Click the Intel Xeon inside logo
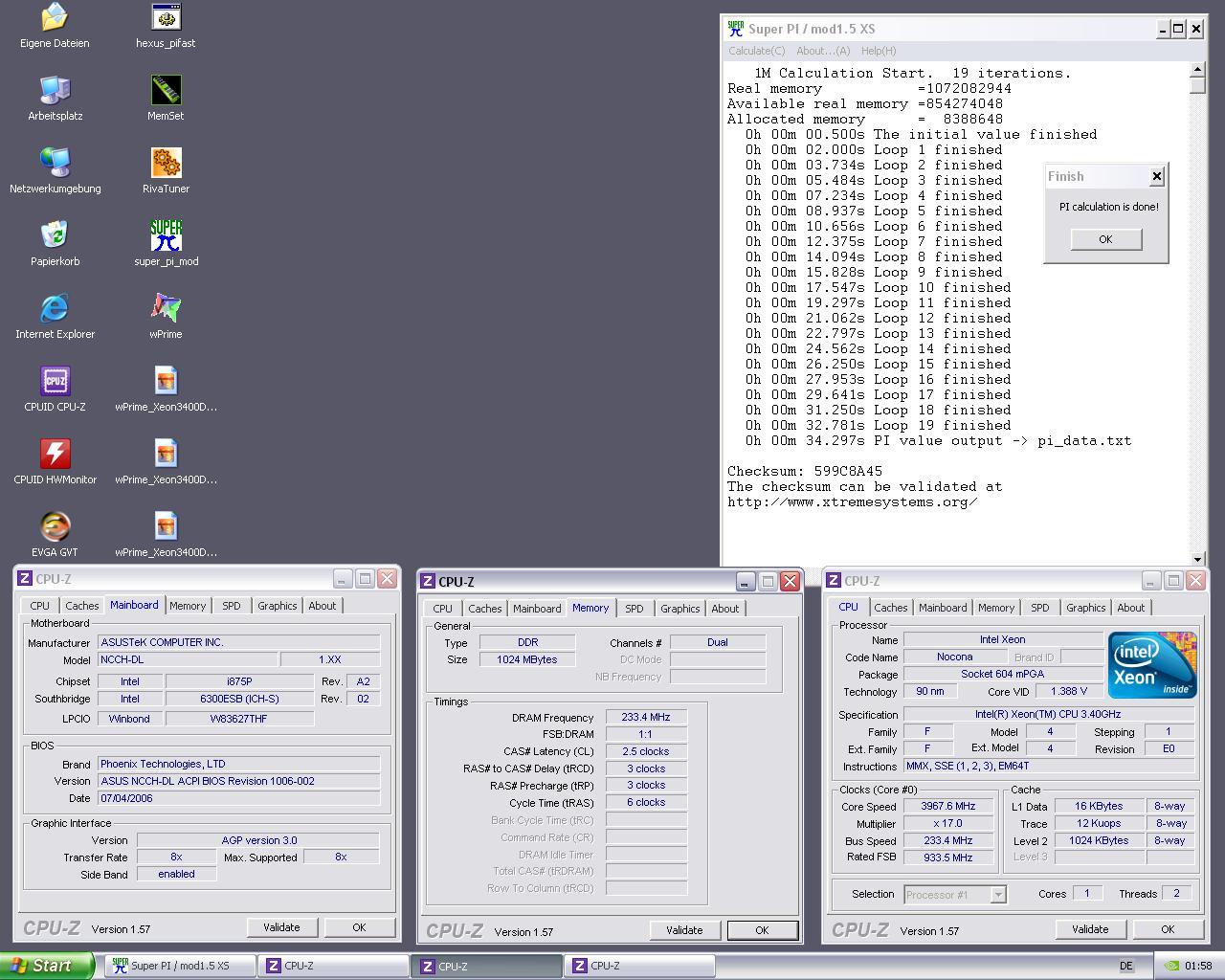The image size is (1225, 980). [1152, 664]
